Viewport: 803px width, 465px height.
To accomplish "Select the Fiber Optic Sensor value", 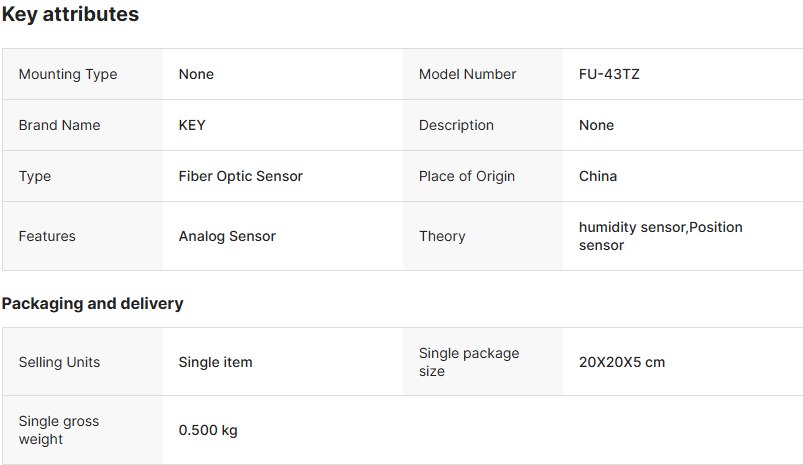I will point(240,176).
